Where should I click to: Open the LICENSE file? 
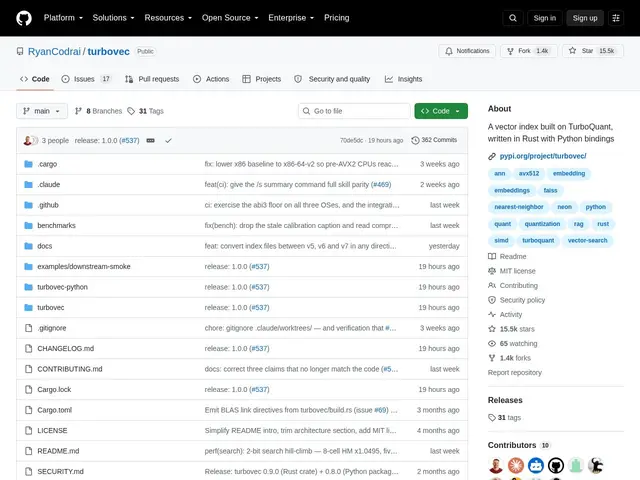(52, 431)
